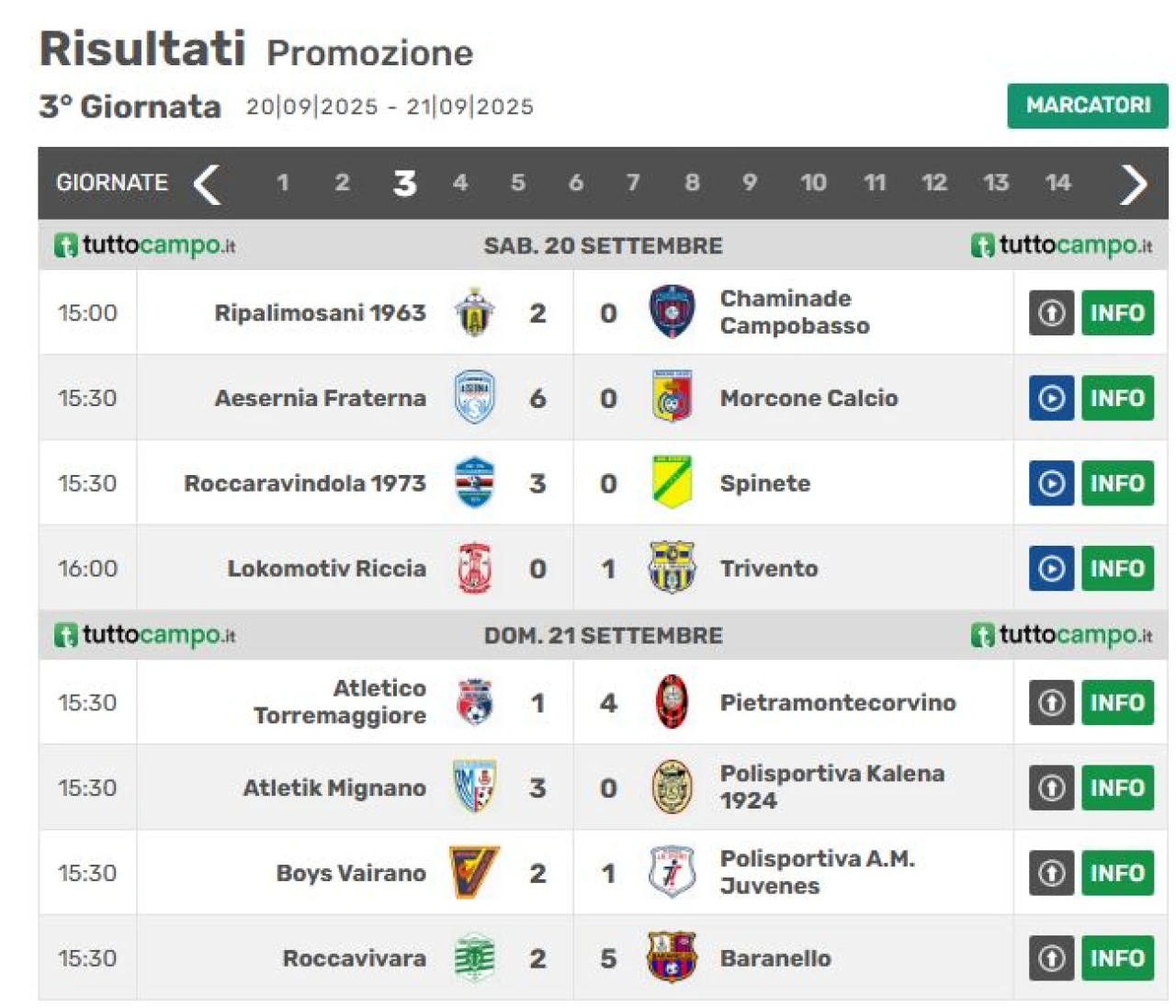Open Trivento team link
Image resolution: width=1176 pixels, height=1008 pixels.
768,569
